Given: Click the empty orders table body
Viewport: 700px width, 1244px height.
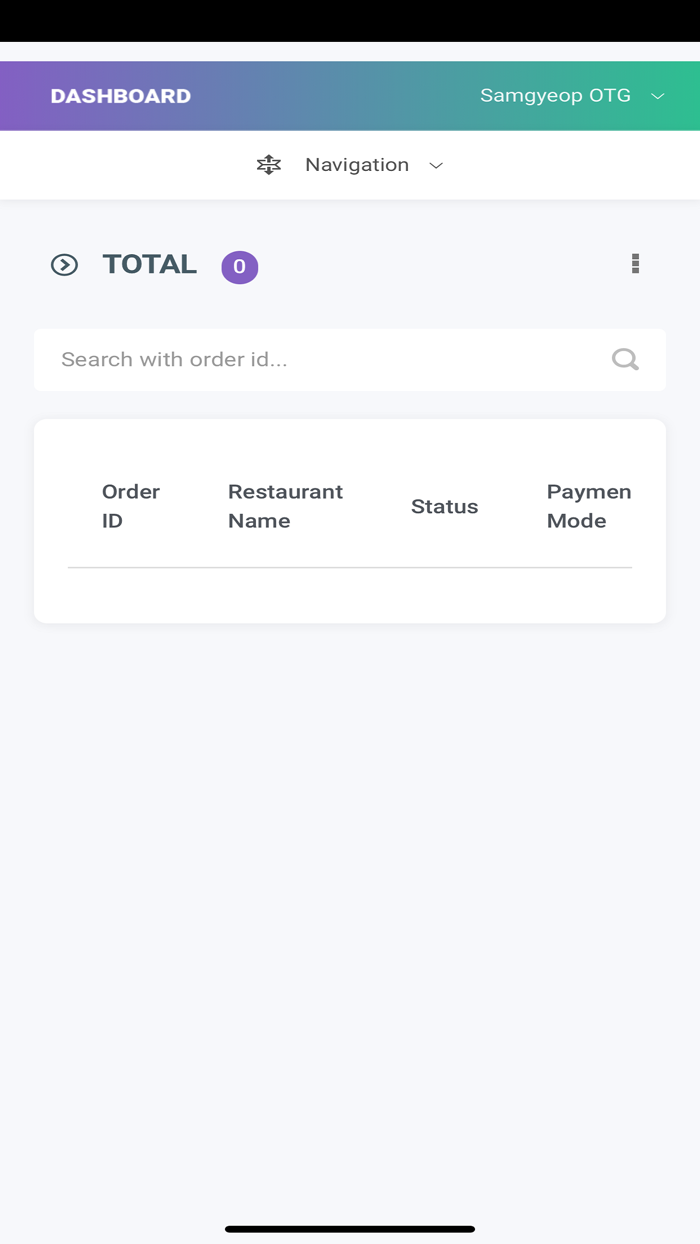Looking at the screenshot, I should pos(350,594).
